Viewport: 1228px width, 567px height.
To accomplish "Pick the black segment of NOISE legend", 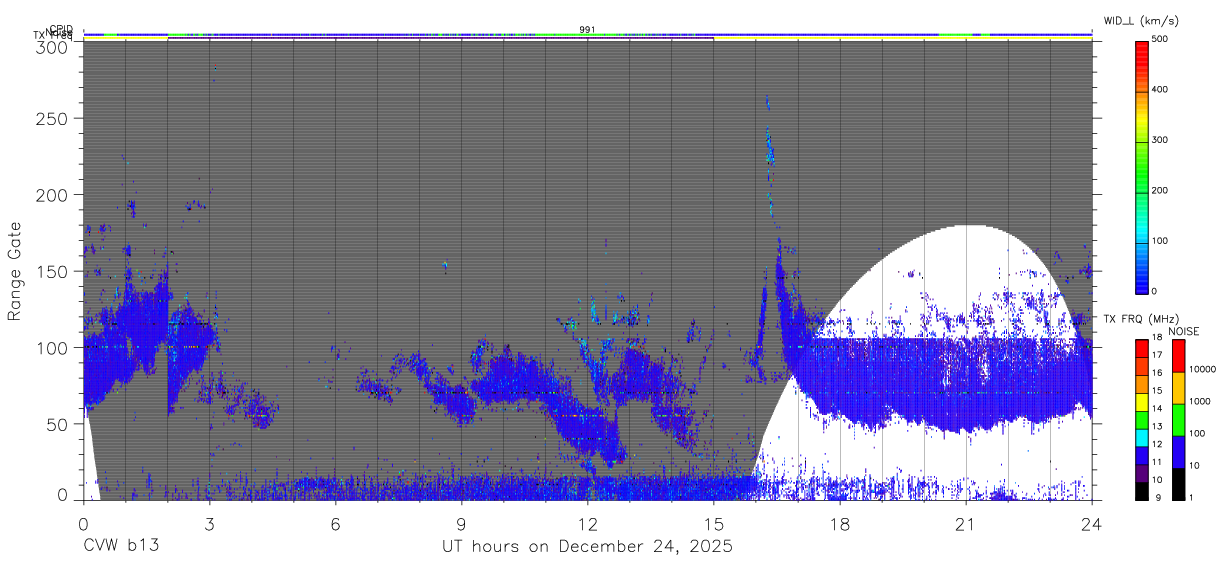I will pyautogui.click(x=1178, y=484).
